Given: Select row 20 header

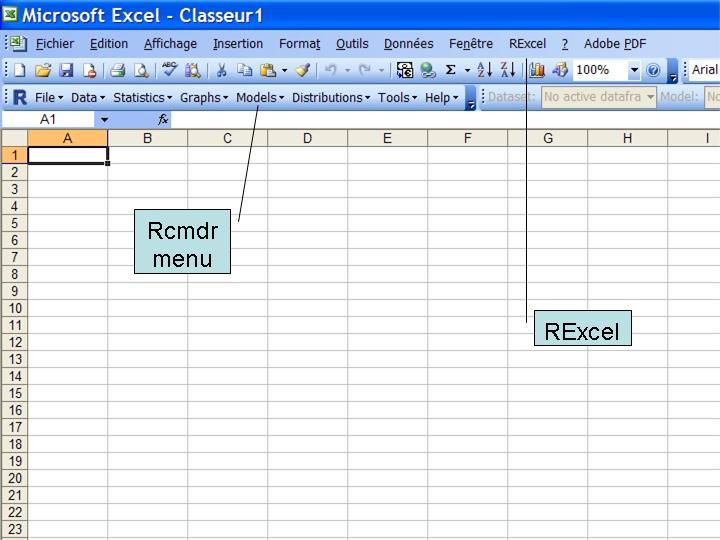Looking at the screenshot, I should coord(15,478).
